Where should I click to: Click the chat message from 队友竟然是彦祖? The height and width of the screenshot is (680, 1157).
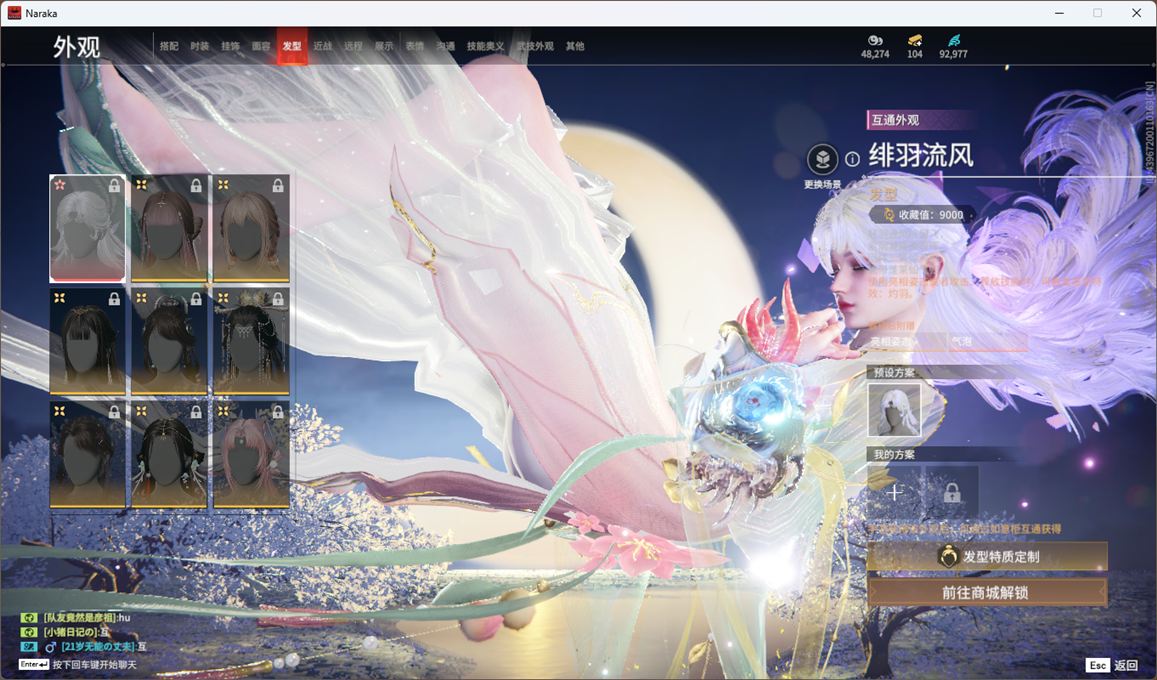pos(87,618)
